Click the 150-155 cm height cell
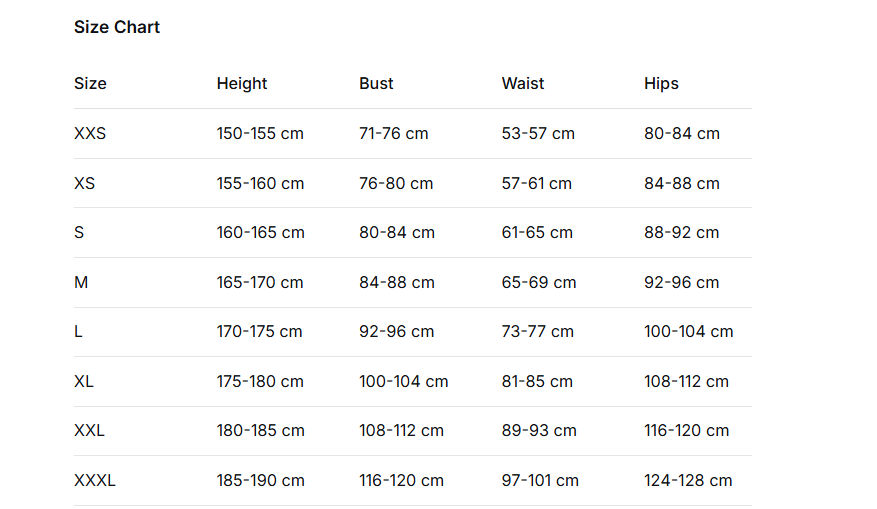877x509 pixels. tap(260, 134)
